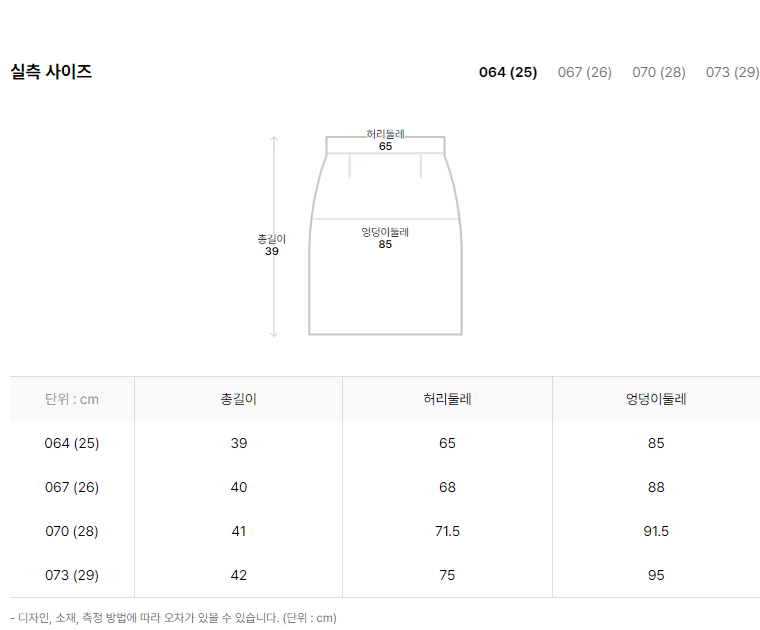Viewport: 760px width, 630px height.
Task: Select the 073 (29) table row label
Action: tap(72, 575)
